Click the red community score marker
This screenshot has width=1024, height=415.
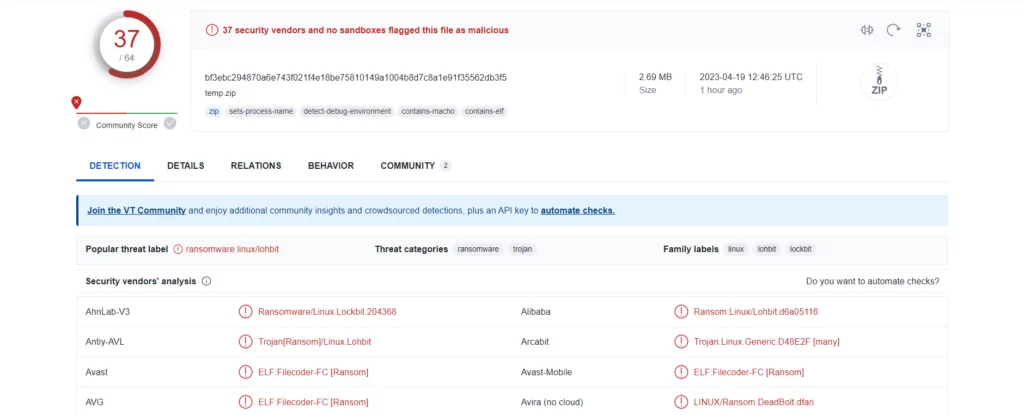point(76,103)
